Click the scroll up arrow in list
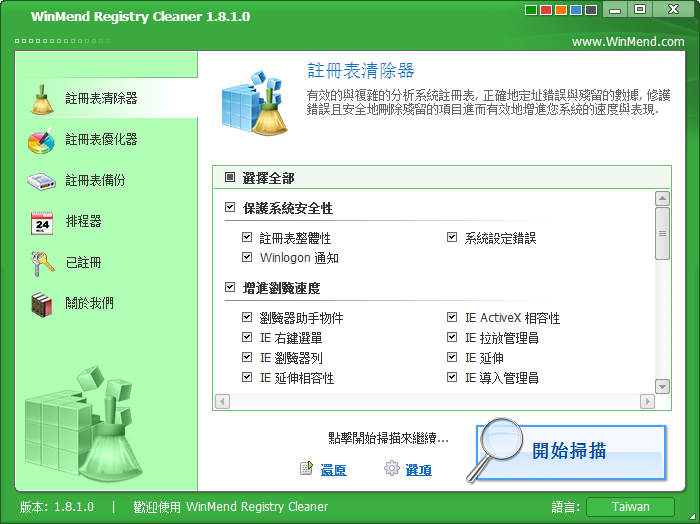 coord(662,198)
